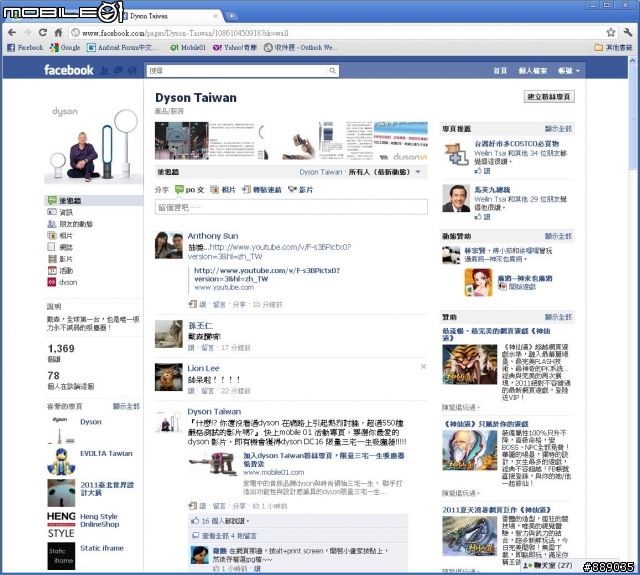Click the search magnifier button
The height and width of the screenshot is (575, 640).
point(333,71)
